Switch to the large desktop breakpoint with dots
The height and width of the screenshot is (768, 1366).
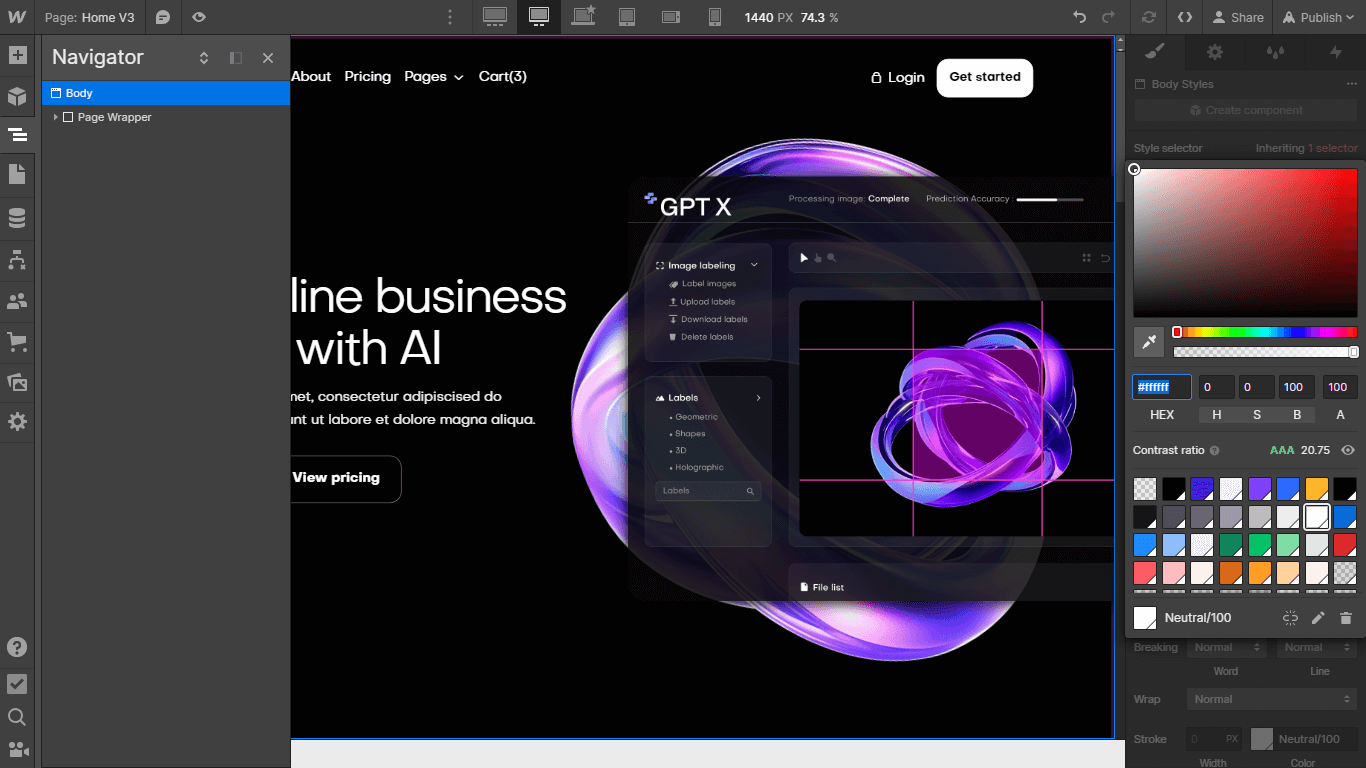pyautogui.click(x=495, y=17)
